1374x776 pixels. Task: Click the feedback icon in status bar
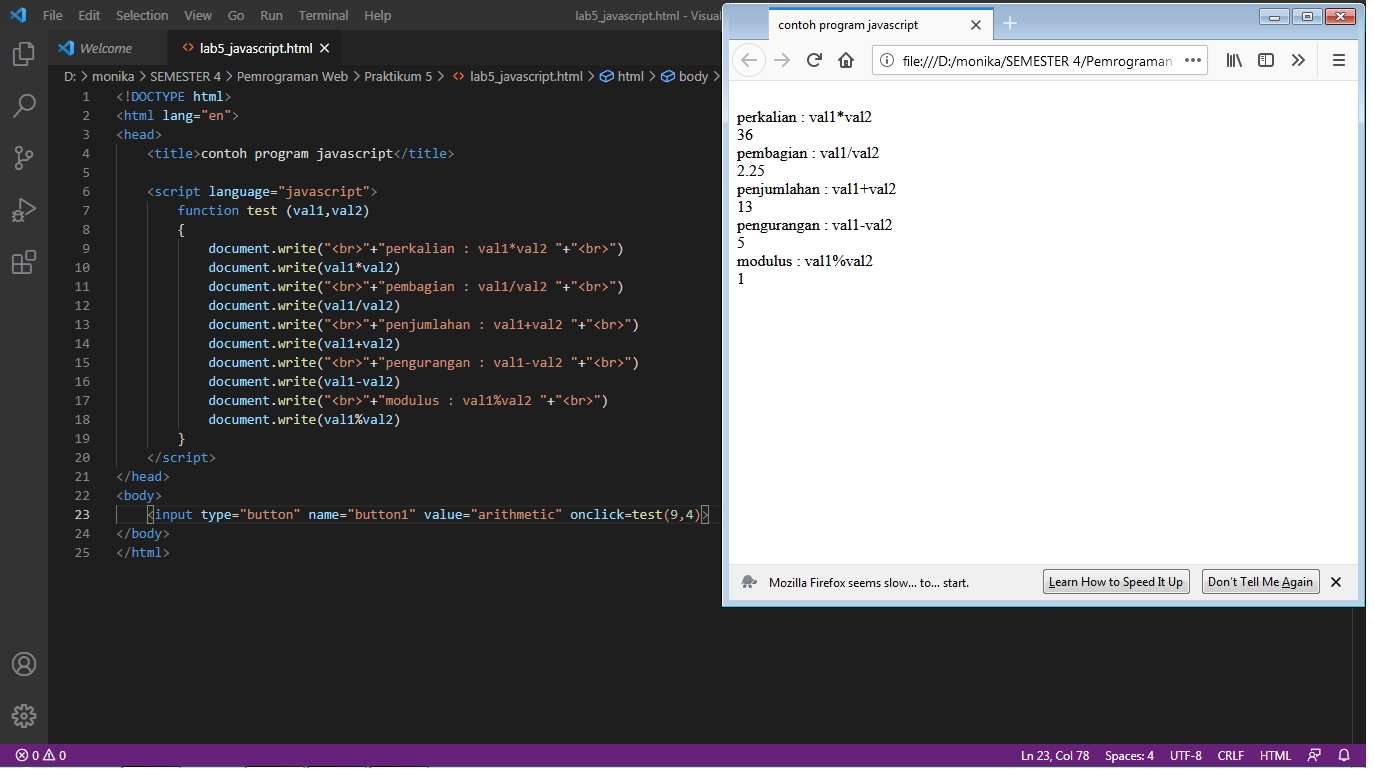pyautogui.click(x=1314, y=756)
